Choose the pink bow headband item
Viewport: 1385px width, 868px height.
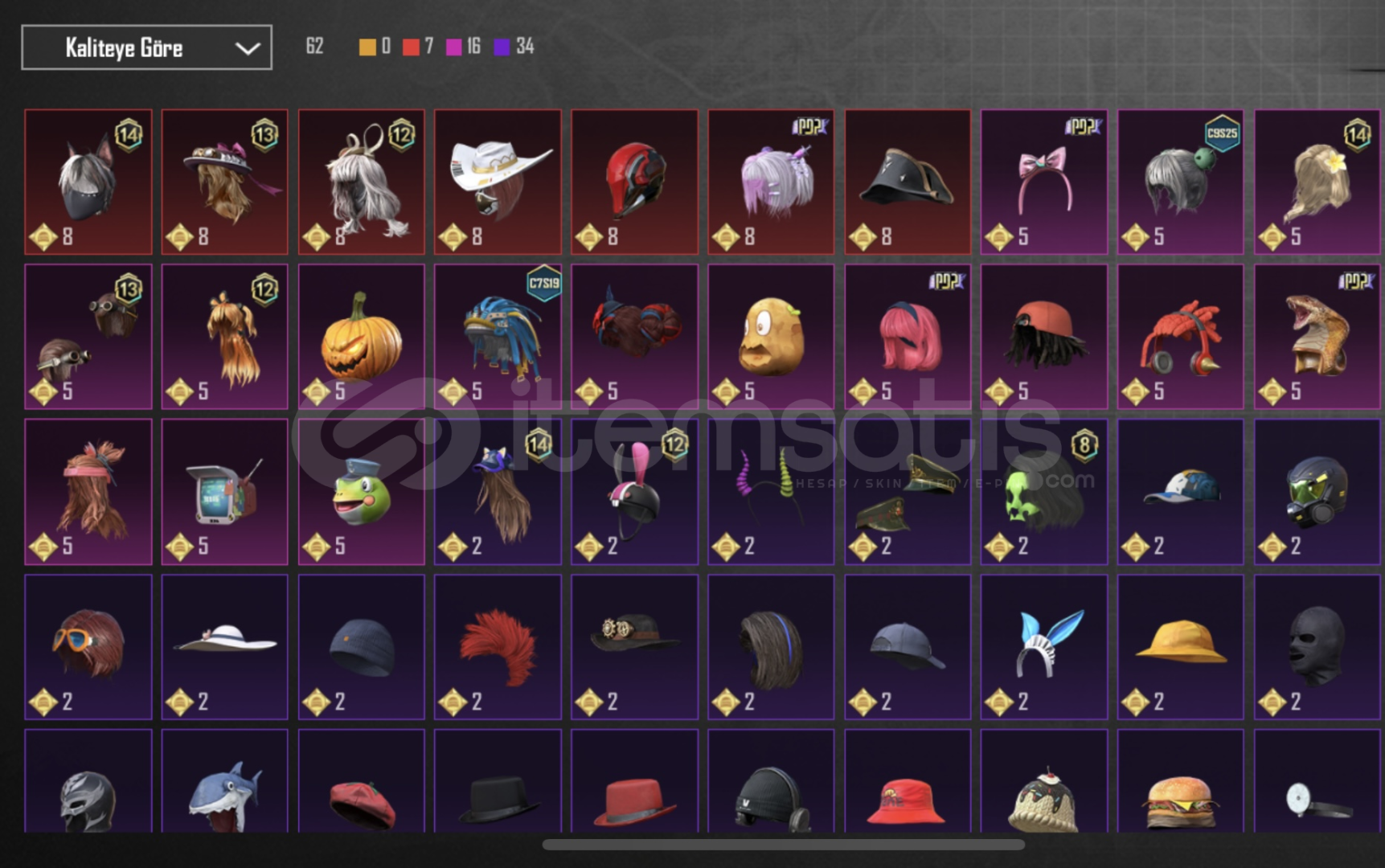[1043, 182]
